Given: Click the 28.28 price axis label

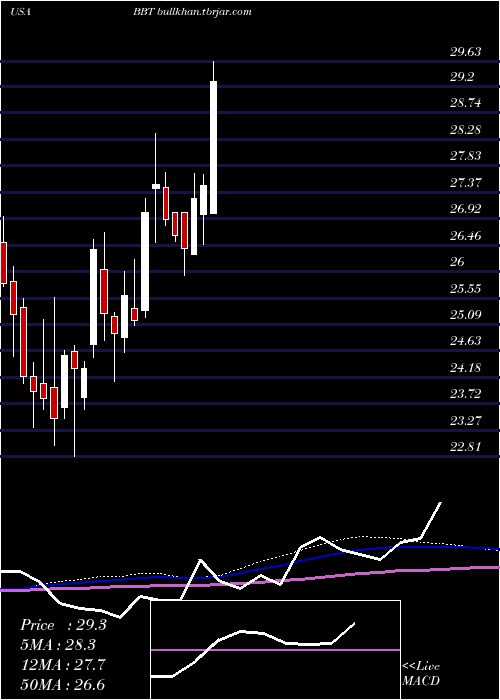Looking at the screenshot, I should [x=465, y=130].
